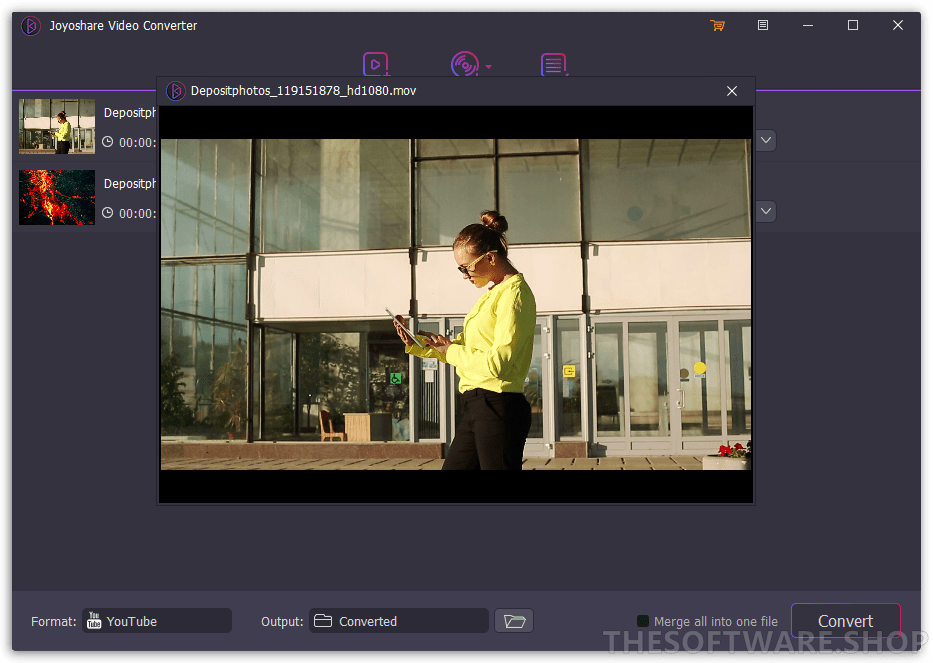Click the Converted output path field

tap(398, 620)
